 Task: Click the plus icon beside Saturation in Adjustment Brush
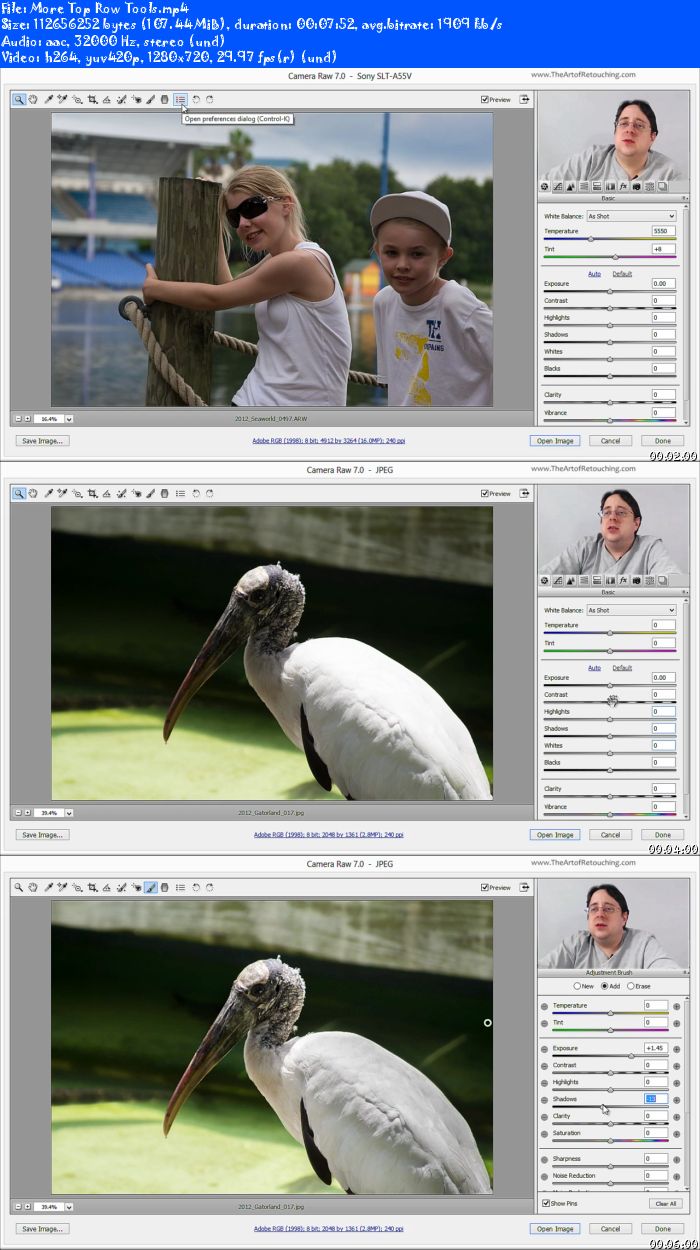click(676, 1133)
